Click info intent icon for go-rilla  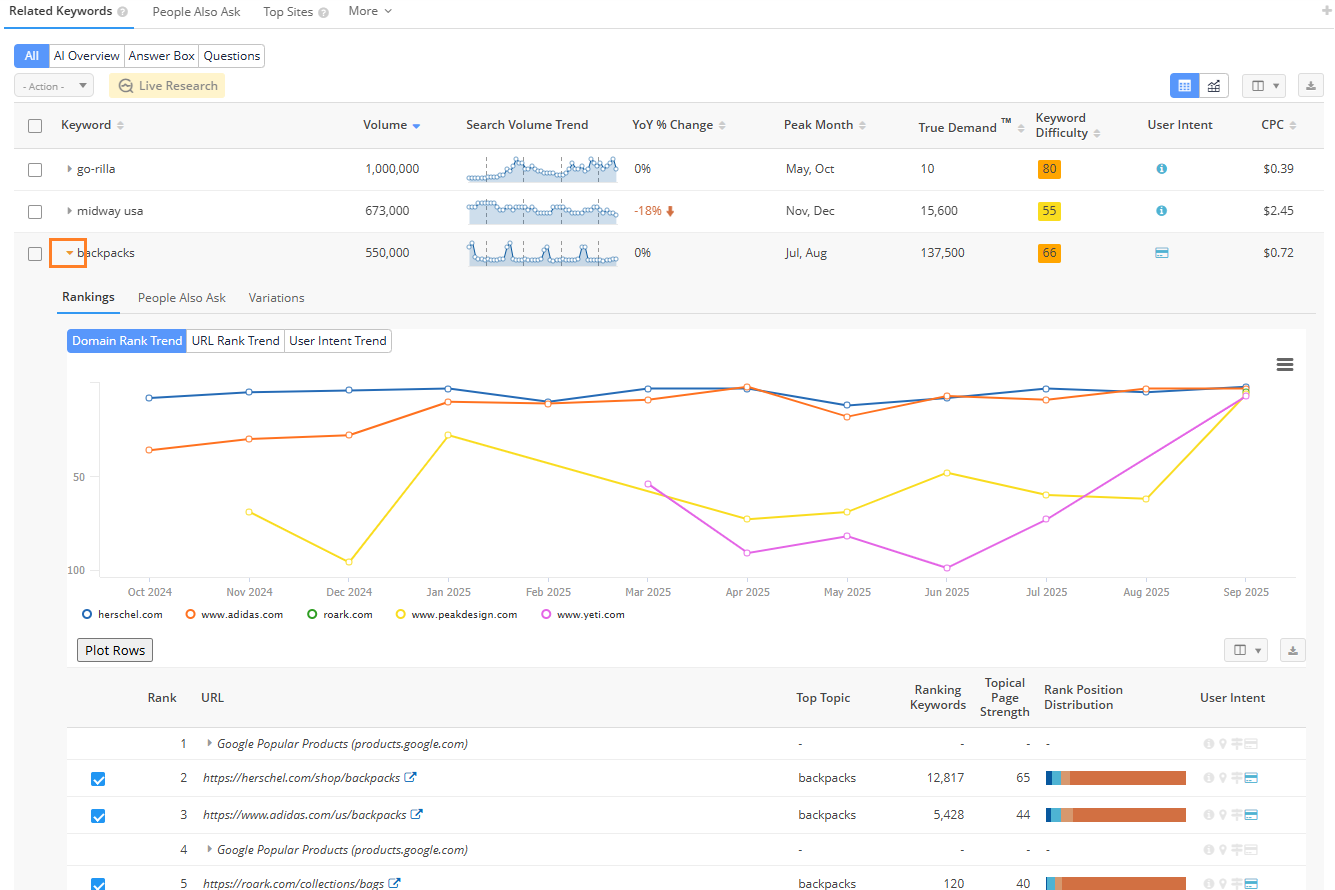tap(1161, 169)
